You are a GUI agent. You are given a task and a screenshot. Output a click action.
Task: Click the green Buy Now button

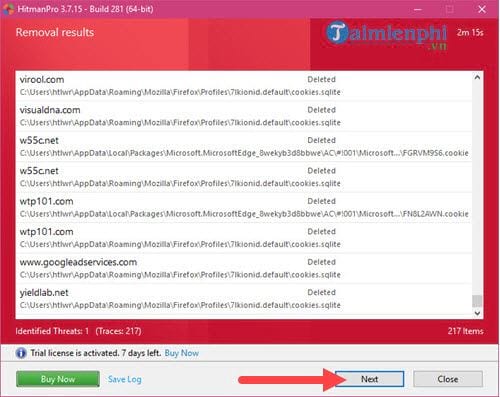[x=58, y=379]
